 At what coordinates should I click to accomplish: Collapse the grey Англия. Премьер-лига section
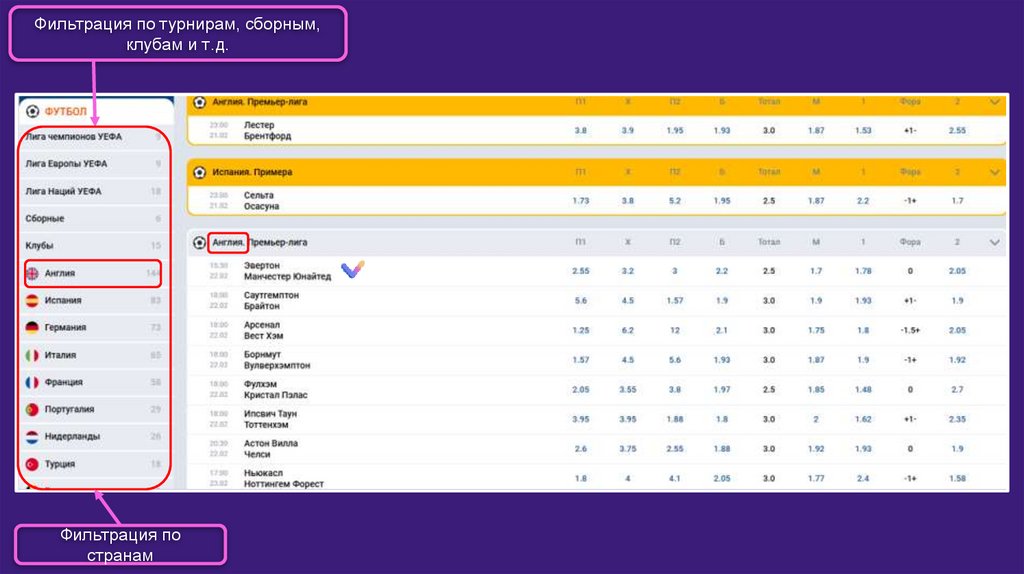pyautogui.click(x=994, y=242)
